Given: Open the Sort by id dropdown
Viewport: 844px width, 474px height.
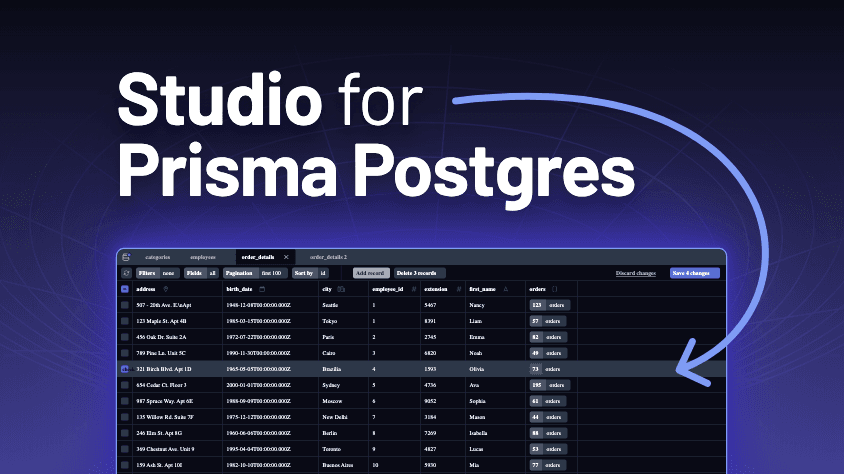Looking at the screenshot, I should pyautogui.click(x=311, y=273).
